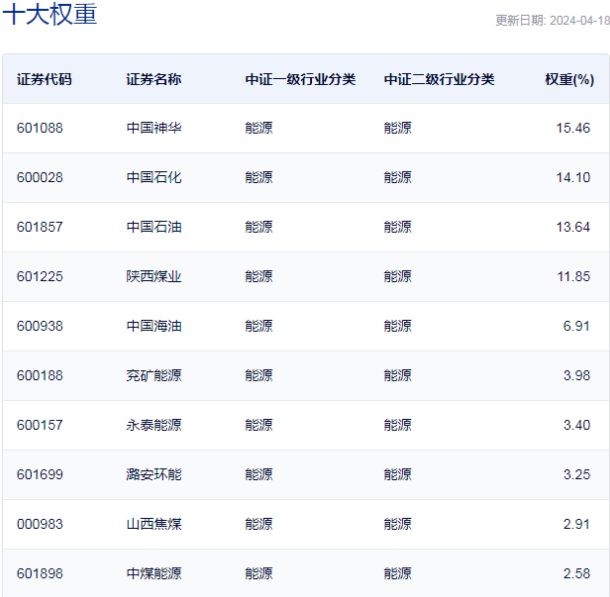Click the 14.10 weight for 中国石化
The width and height of the screenshot is (610, 597).
[573, 177]
